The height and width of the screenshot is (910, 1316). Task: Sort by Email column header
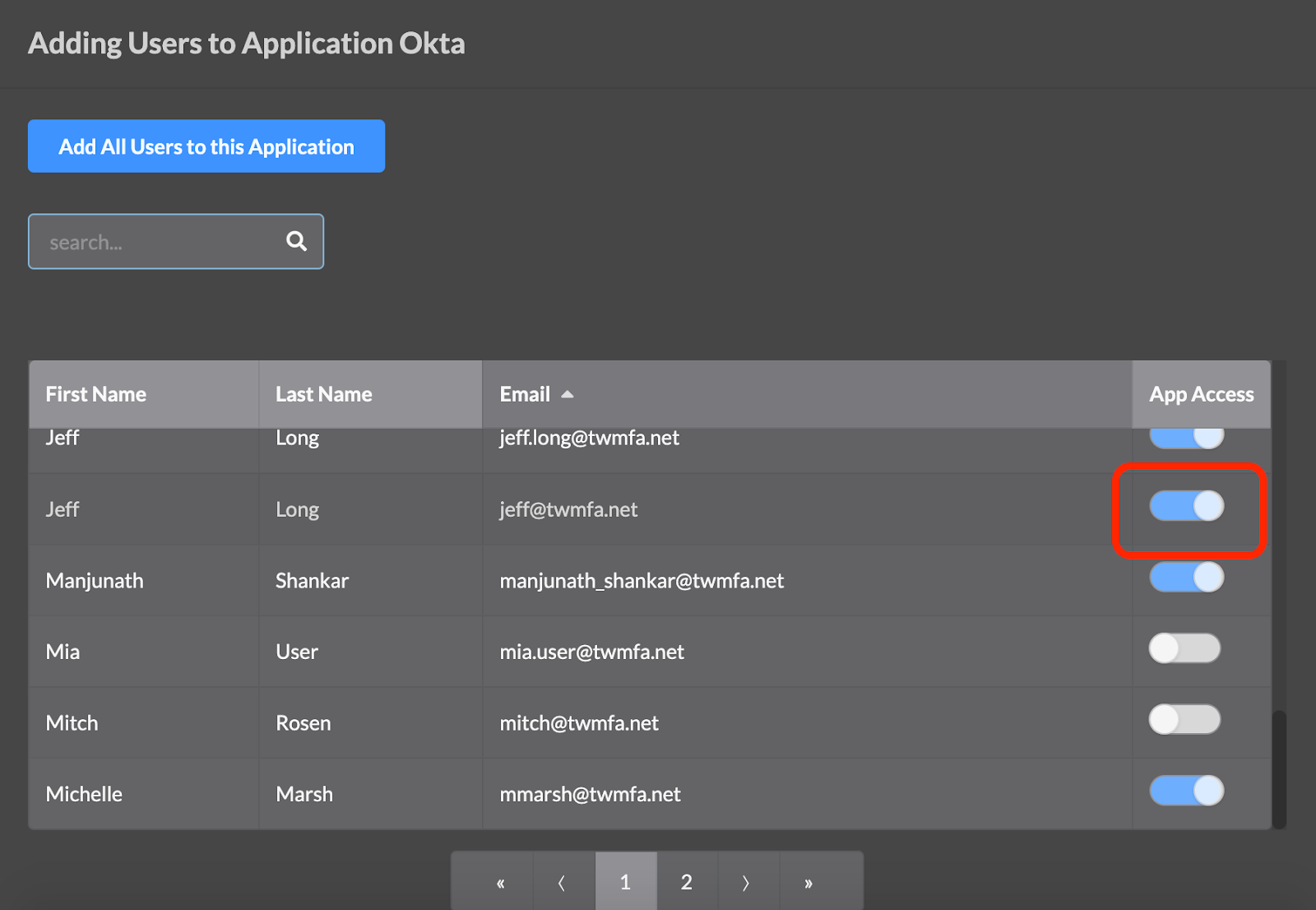pos(807,394)
